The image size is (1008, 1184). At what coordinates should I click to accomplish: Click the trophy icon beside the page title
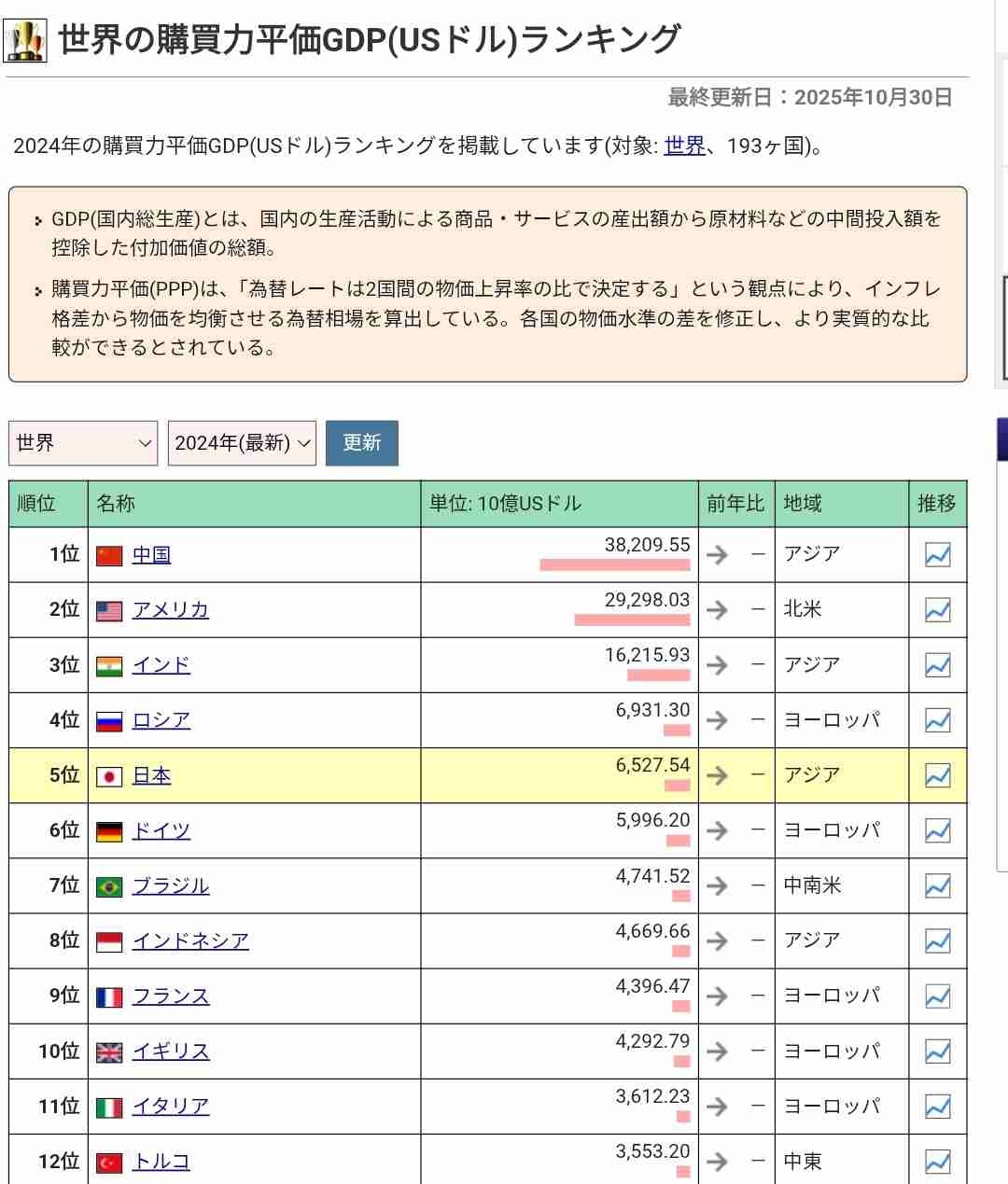(26, 40)
